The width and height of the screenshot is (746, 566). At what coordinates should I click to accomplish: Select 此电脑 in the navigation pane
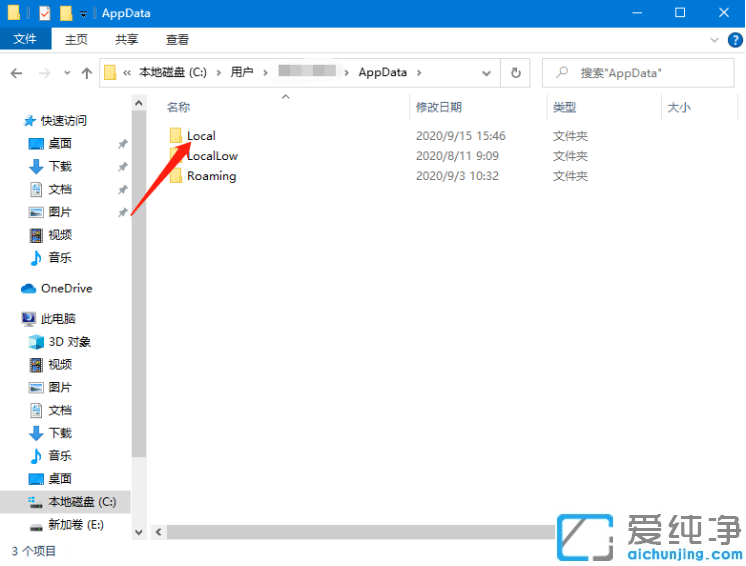pyautogui.click(x=58, y=319)
